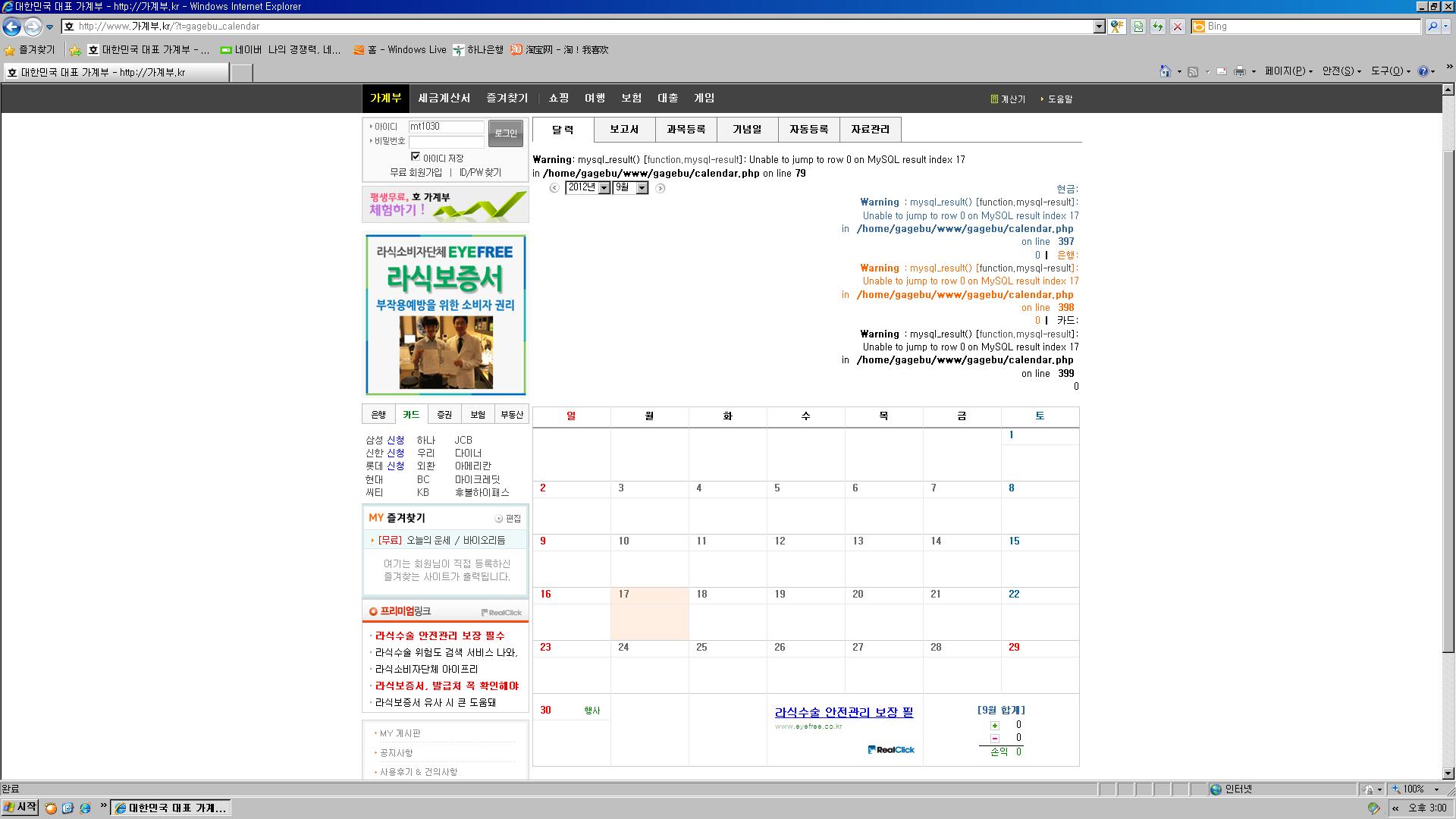Image resolution: width=1456 pixels, height=819 pixels.
Task: Open 공지사항 link in sidebar
Action: 396,753
